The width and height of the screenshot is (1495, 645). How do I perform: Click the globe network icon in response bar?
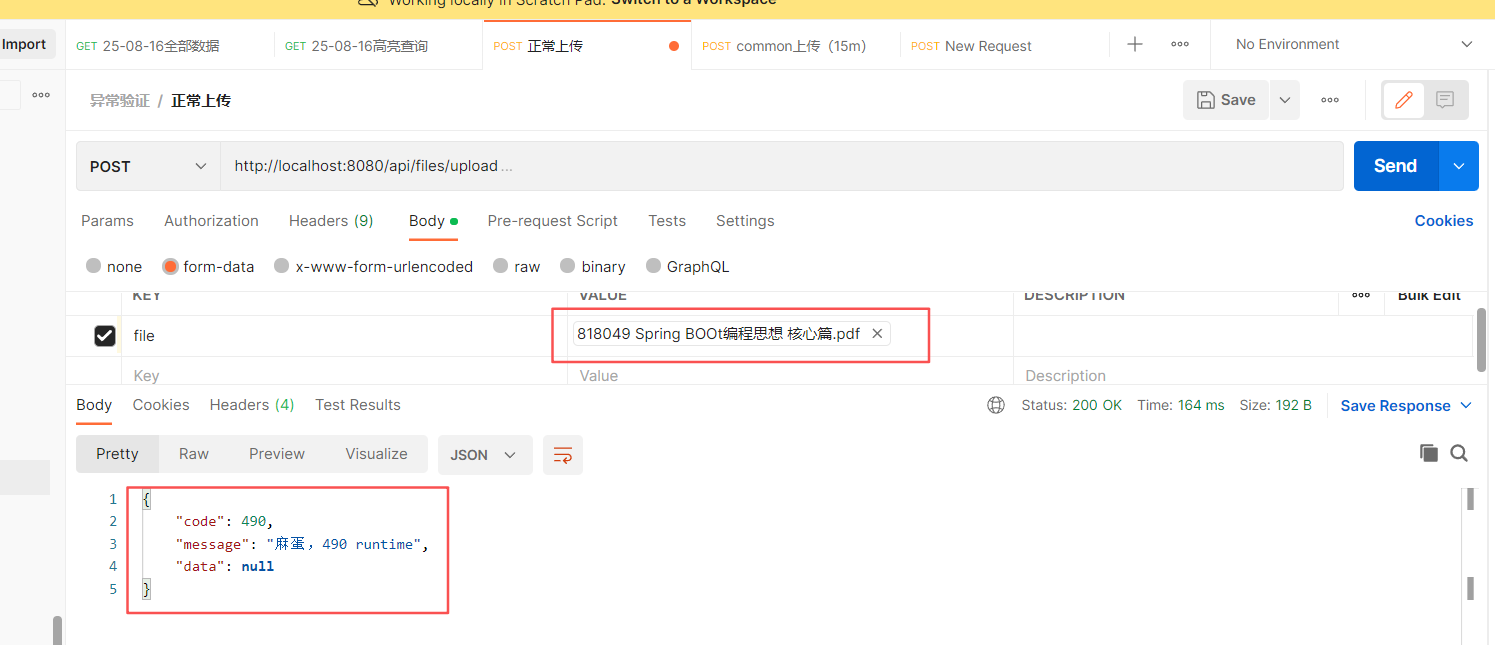pyautogui.click(x=996, y=405)
